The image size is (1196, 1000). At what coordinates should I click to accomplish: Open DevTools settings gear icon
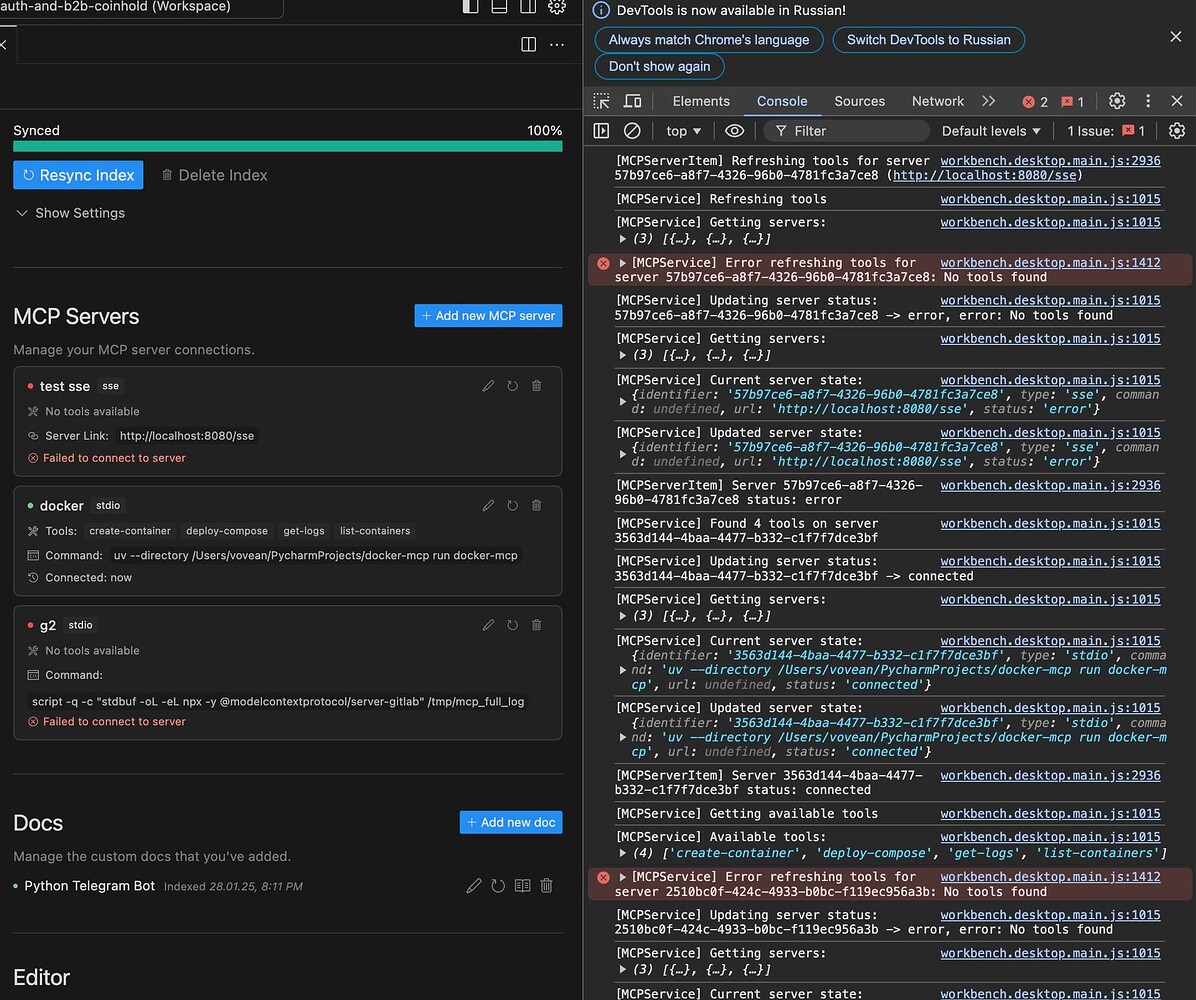(x=1117, y=100)
